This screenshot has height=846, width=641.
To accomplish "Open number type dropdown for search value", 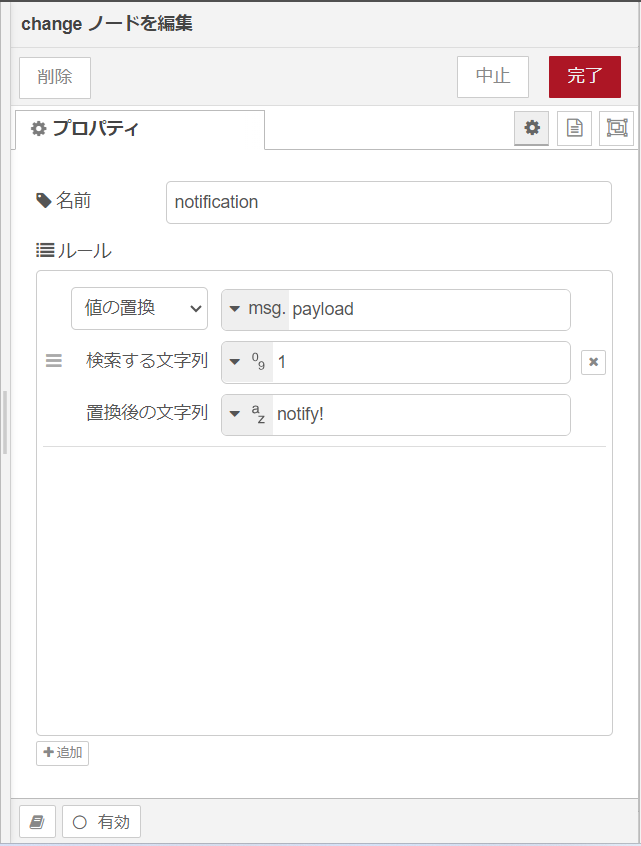I will (248, 362).
